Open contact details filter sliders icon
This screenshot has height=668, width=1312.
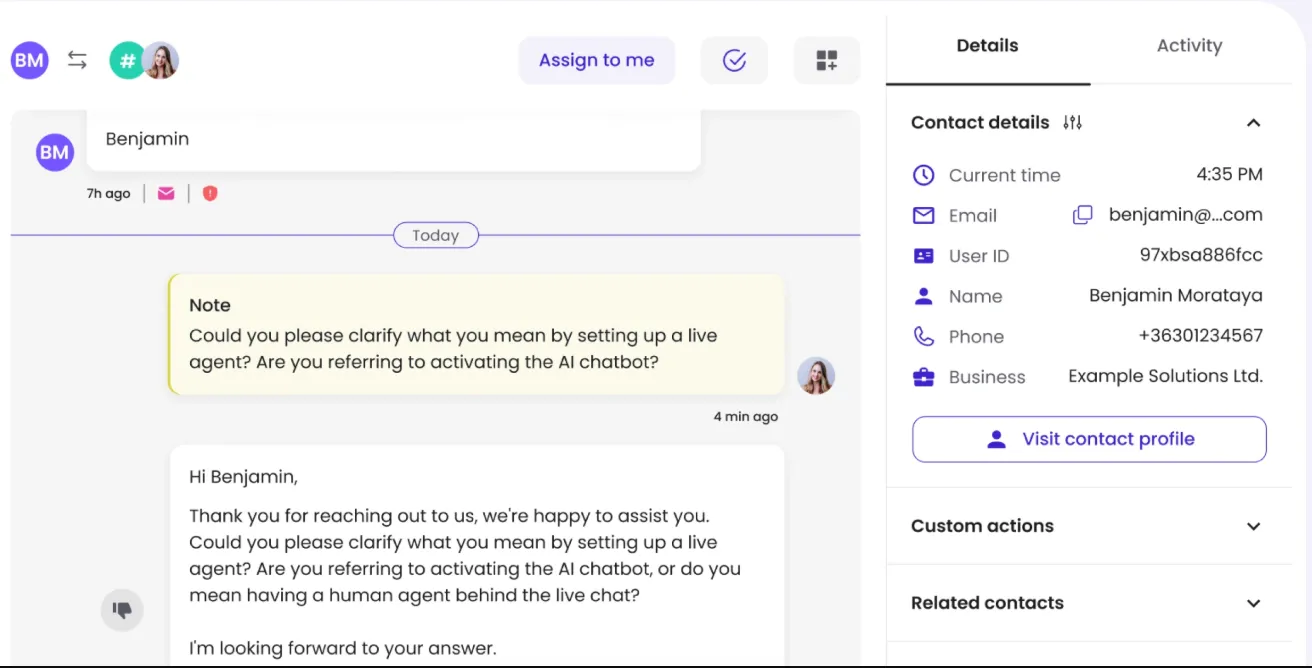[1072, 123]
